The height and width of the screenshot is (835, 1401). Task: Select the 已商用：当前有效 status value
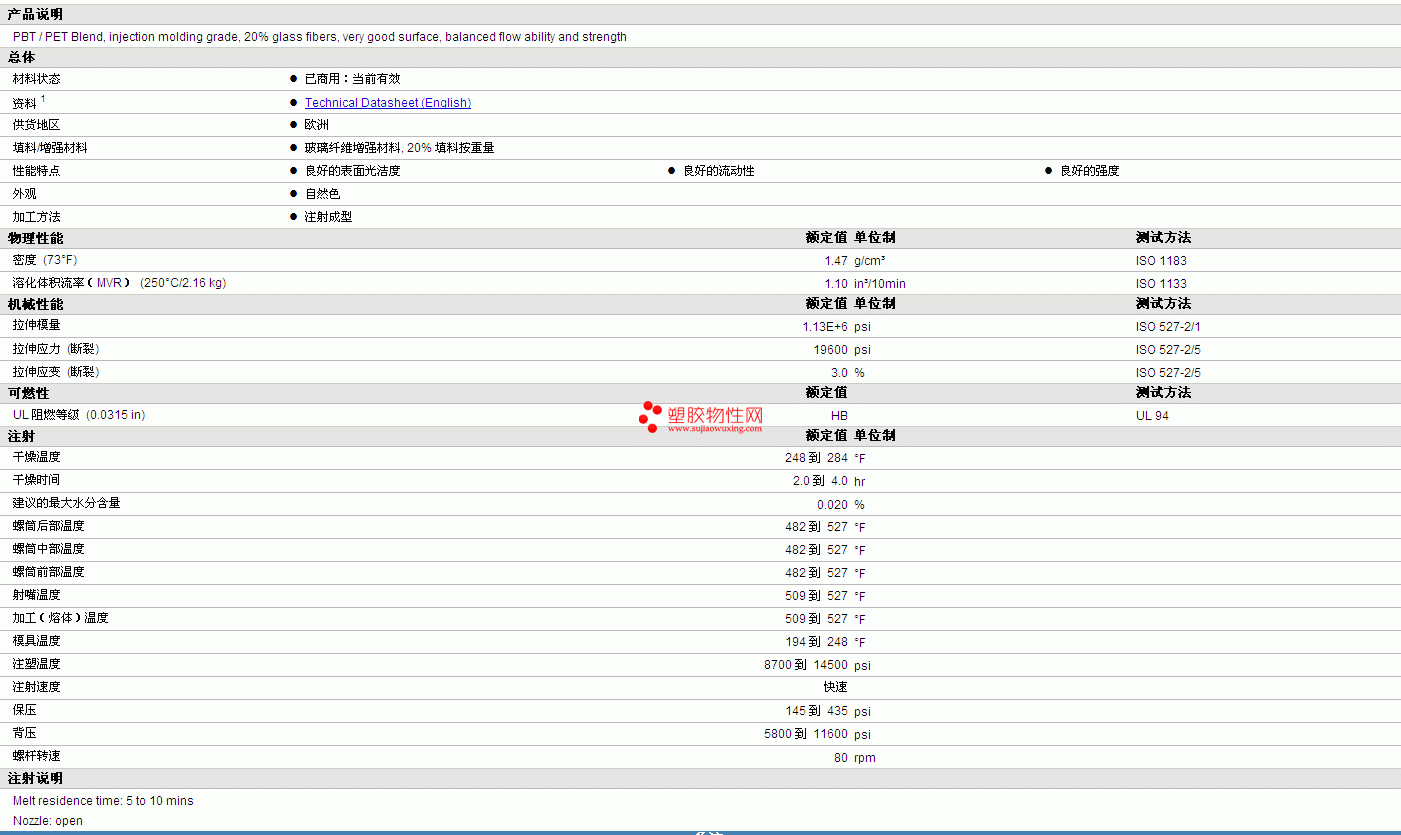point(352,79)
